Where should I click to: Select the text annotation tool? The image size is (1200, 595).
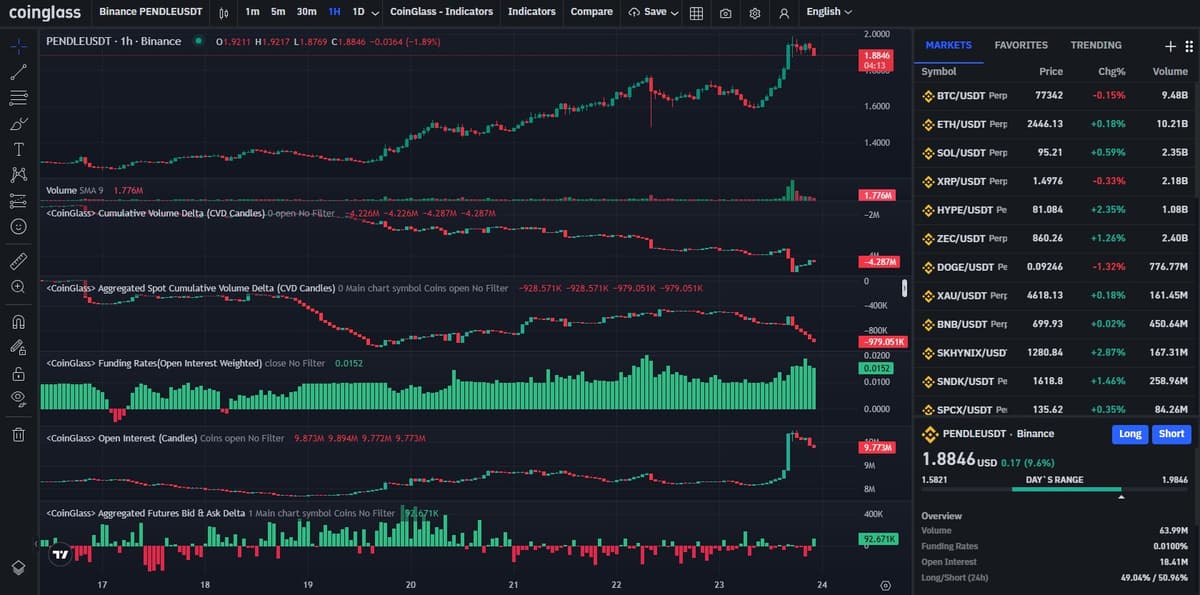(x=18, y=150)
